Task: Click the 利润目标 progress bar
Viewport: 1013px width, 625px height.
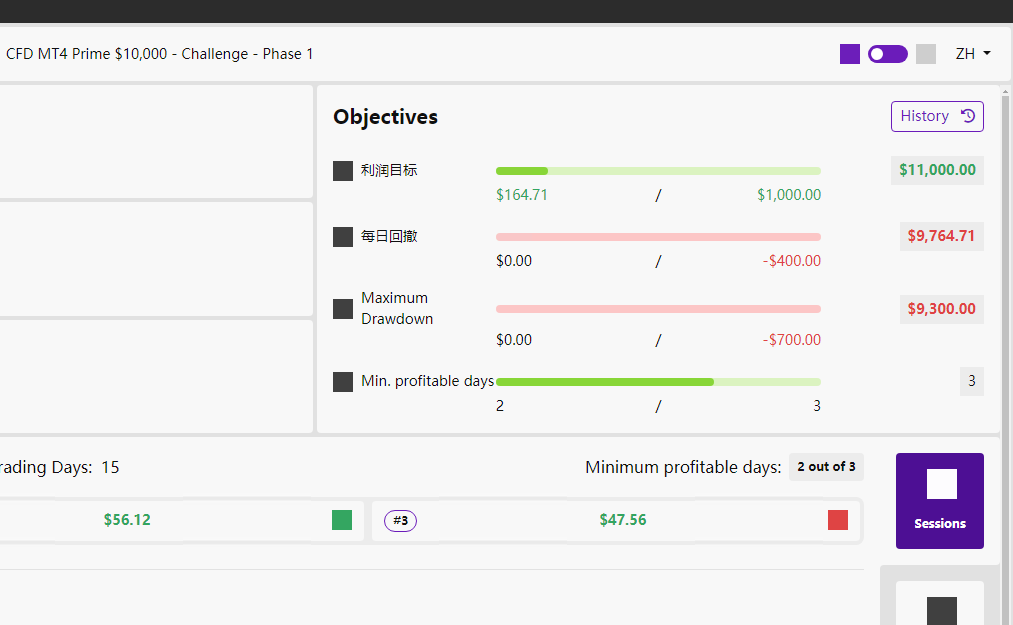Action: pyautogui.click(x=658, y=171)
